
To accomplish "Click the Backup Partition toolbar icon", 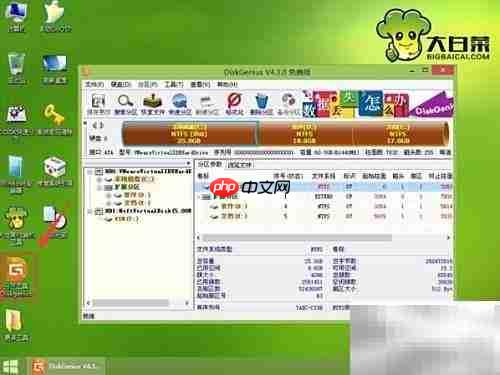I will click(x=289, y=104).
